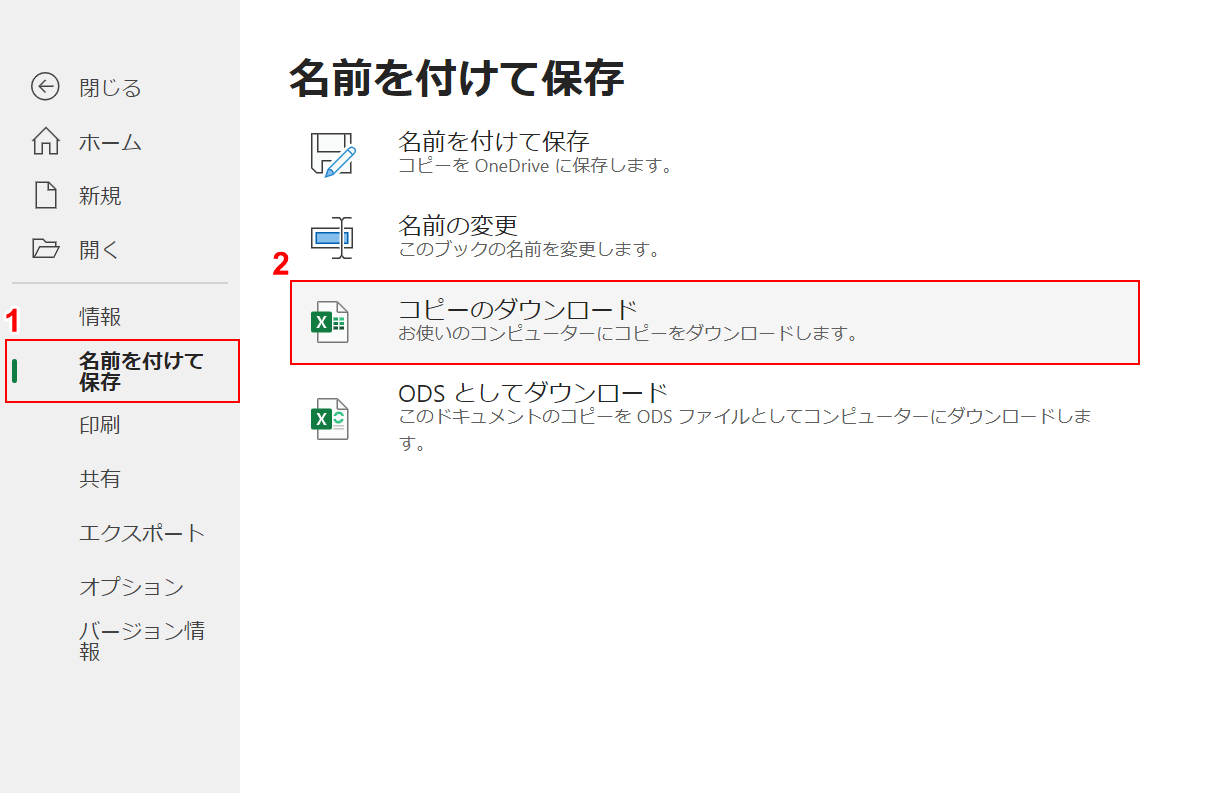Click the コピーを OneDrive に保存します description
The height and width of the screenshot is (793, 1211).
click(x=534, y=166)
